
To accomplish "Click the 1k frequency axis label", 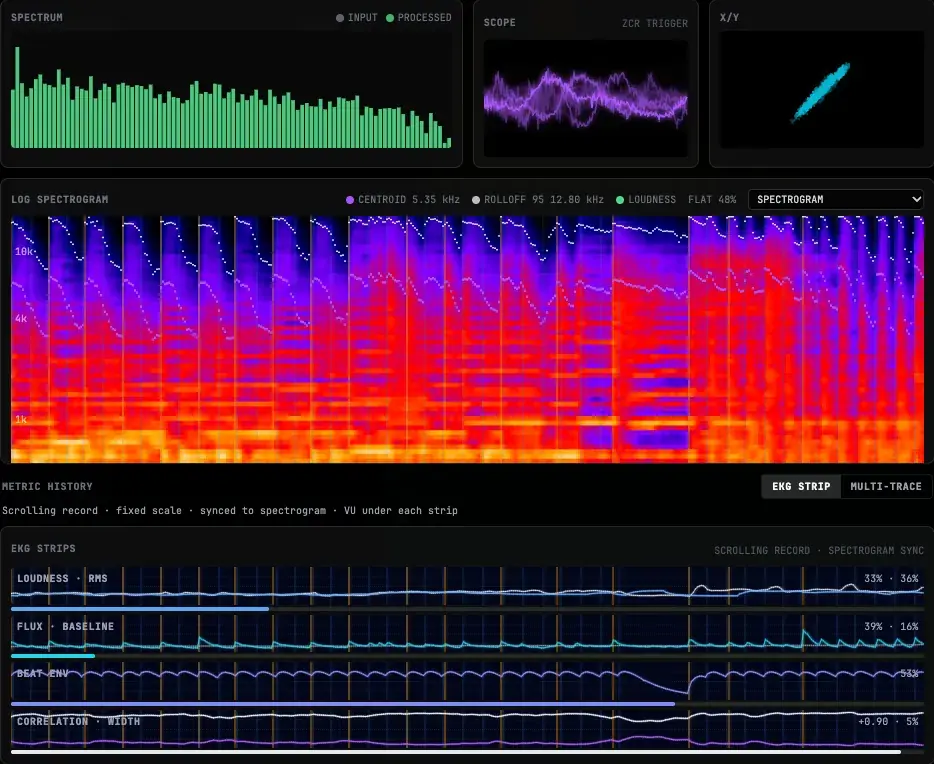I will coord(21,419).
